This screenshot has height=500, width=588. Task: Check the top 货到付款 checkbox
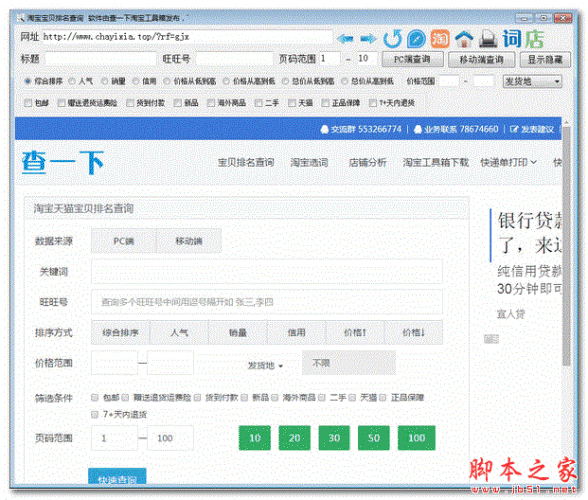pyautogui.click(x=130, y=103)
